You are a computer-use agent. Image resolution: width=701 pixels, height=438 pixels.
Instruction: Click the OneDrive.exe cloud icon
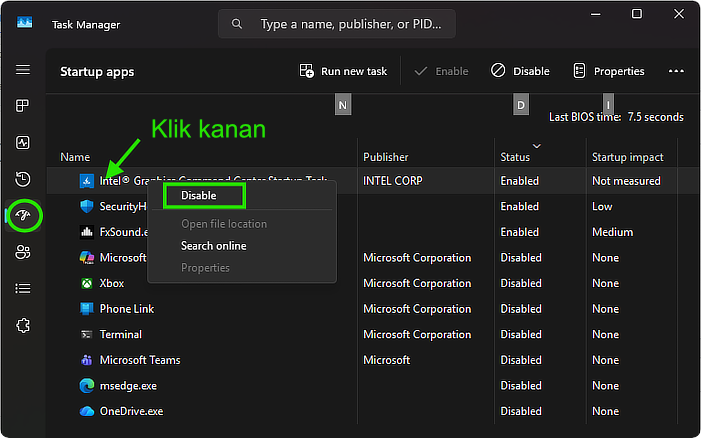coord(87,411)
